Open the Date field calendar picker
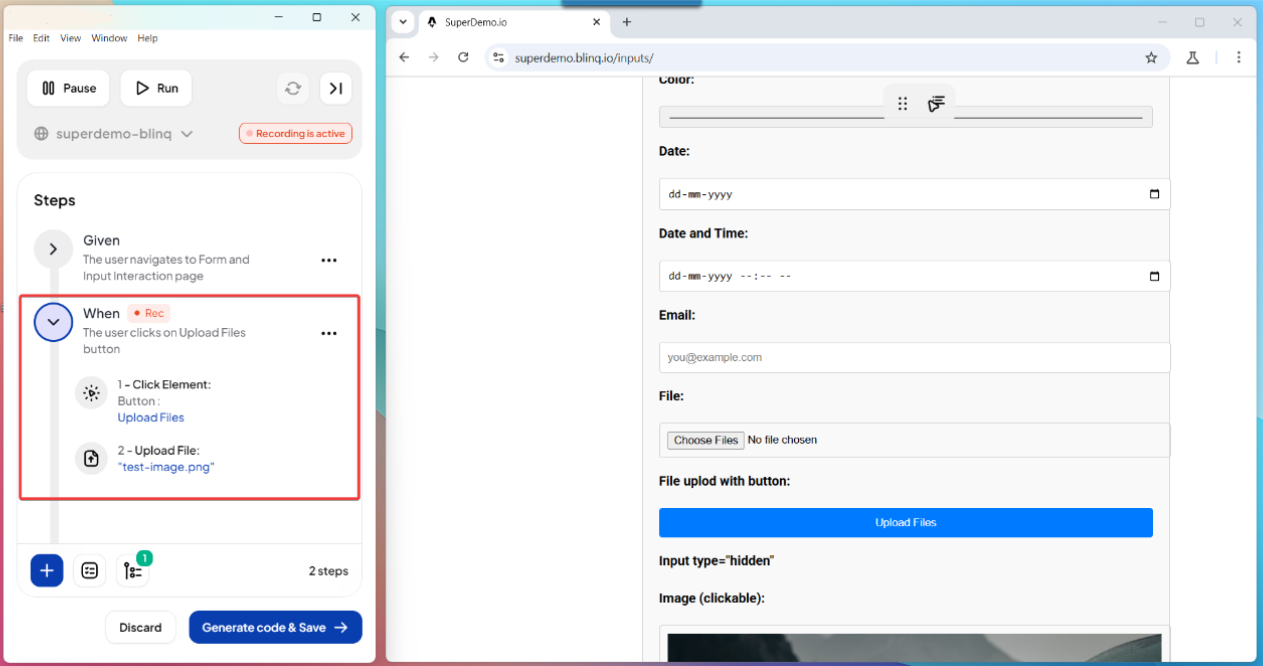1263x666 pixels. pyautogui.click(x=1154, y=194)
